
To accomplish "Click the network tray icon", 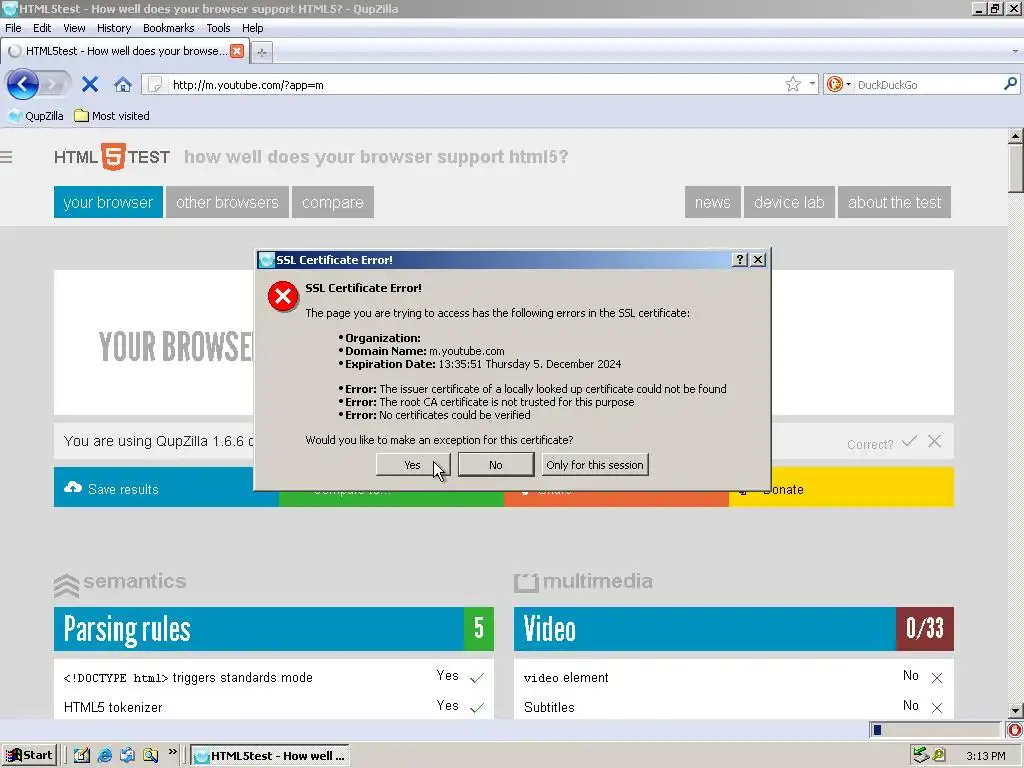I will [921, 756].
